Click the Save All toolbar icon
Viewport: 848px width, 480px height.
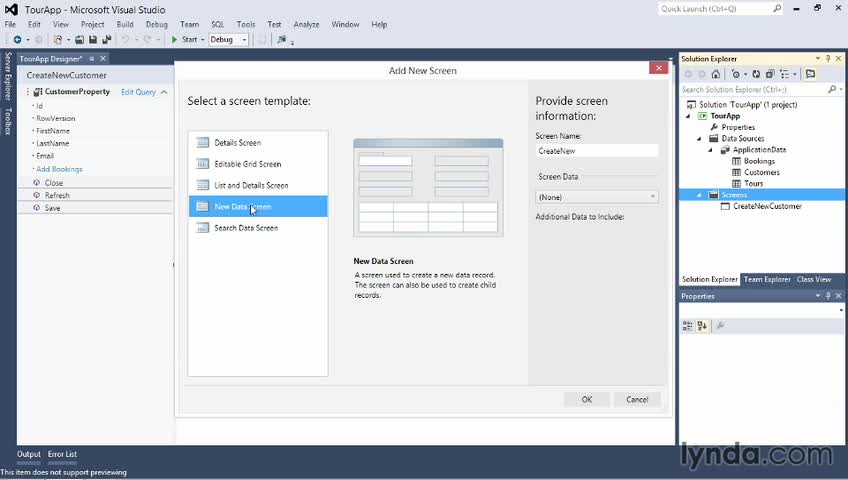tap(107, 39)
